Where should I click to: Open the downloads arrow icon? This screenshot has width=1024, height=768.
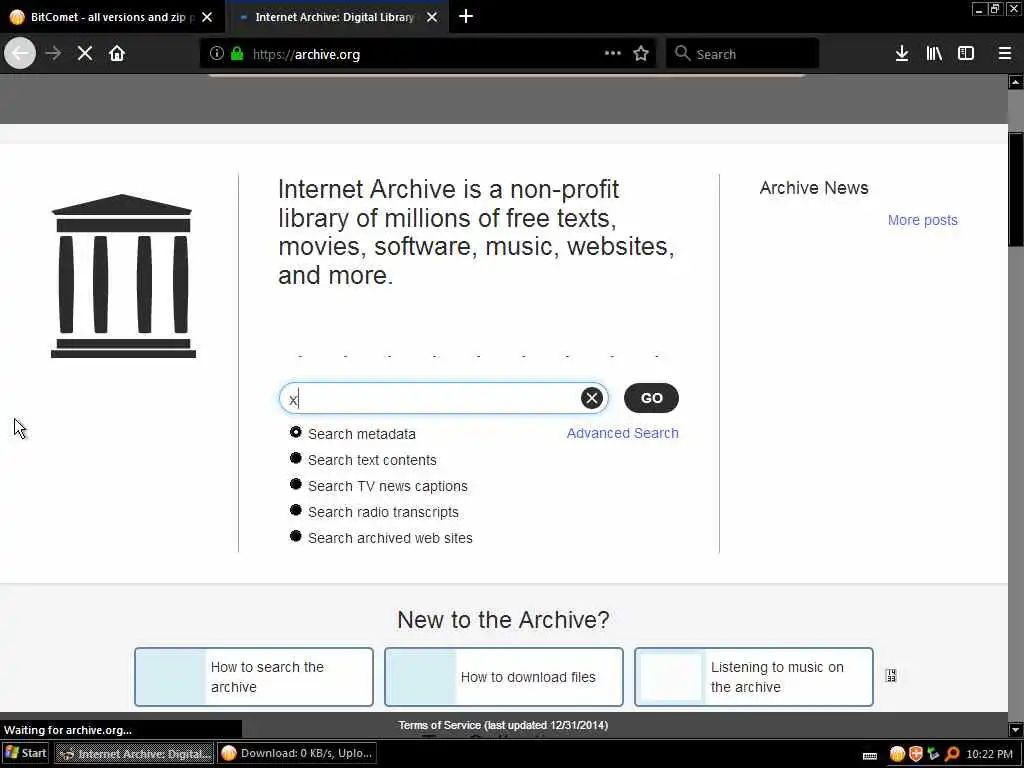click(902, 54)
